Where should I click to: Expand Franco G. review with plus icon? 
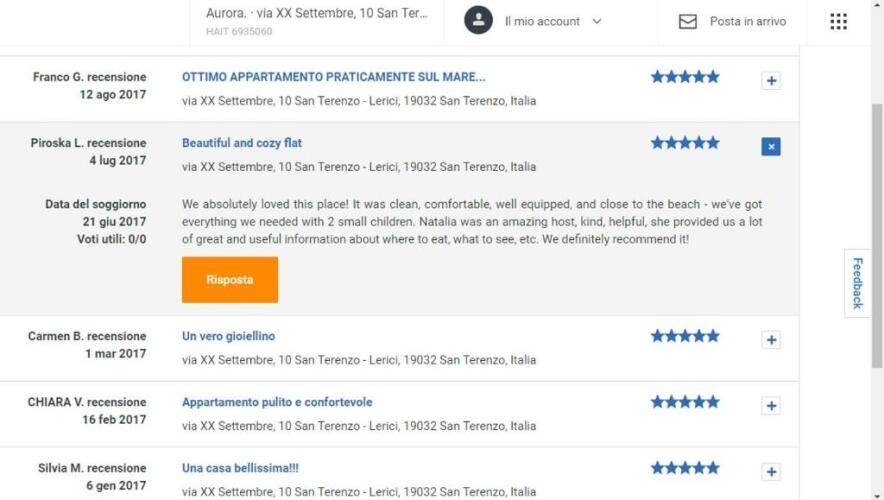click(x=771, y=81)
